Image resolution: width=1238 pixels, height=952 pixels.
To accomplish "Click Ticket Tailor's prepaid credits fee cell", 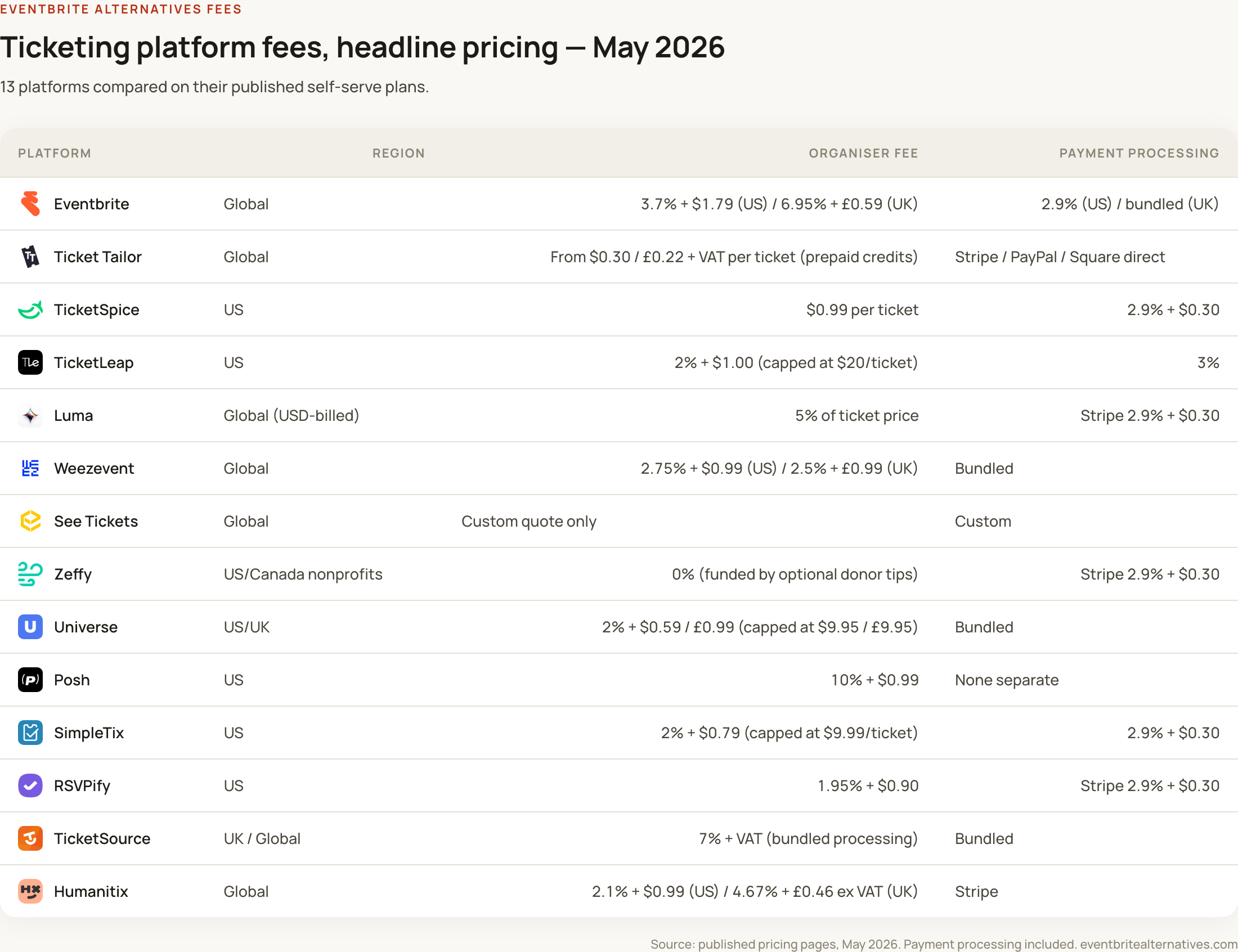I will (x=734, y=257).
